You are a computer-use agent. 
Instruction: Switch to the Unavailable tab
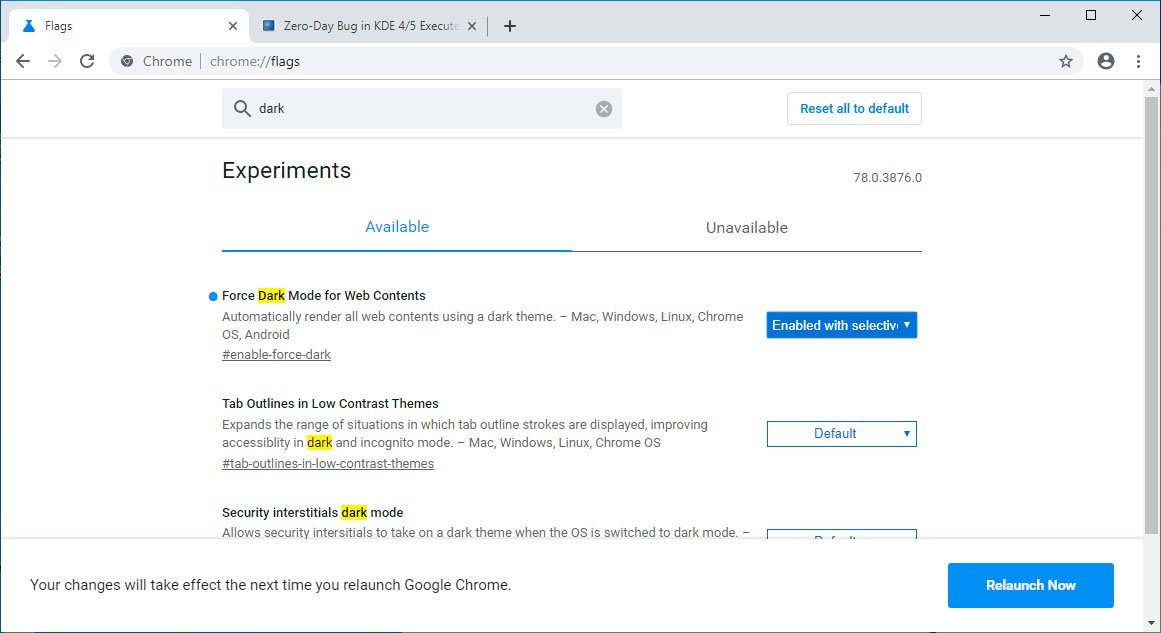[747, 228]
